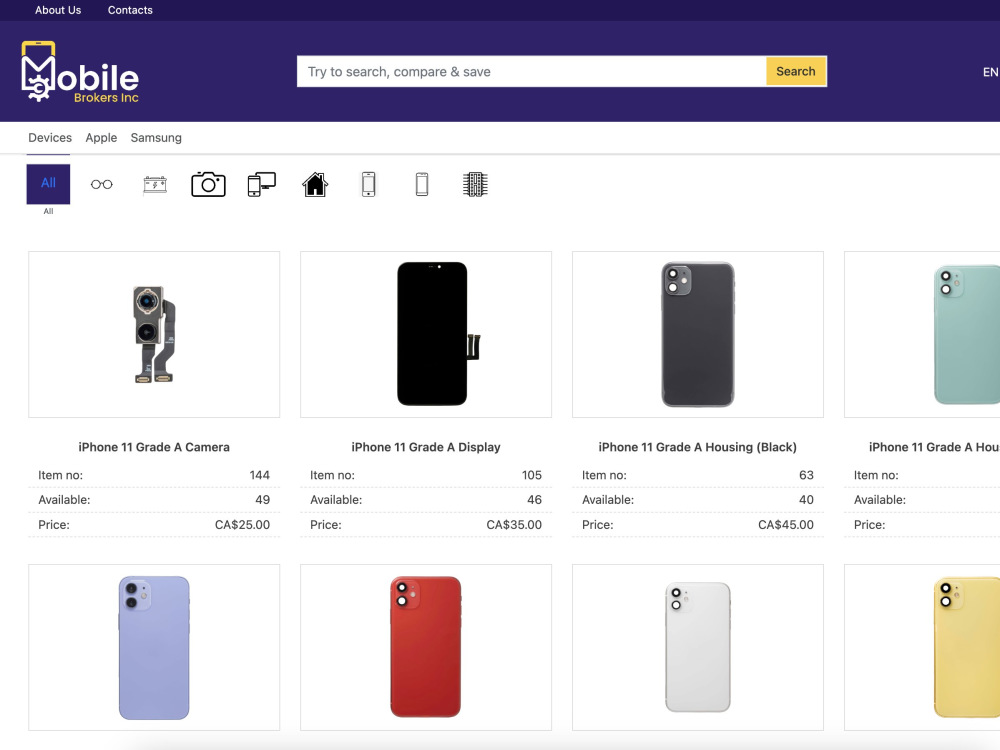Filter by housing house icon
The height and width of the screenshot is (750, 1000).
[315, 184]
